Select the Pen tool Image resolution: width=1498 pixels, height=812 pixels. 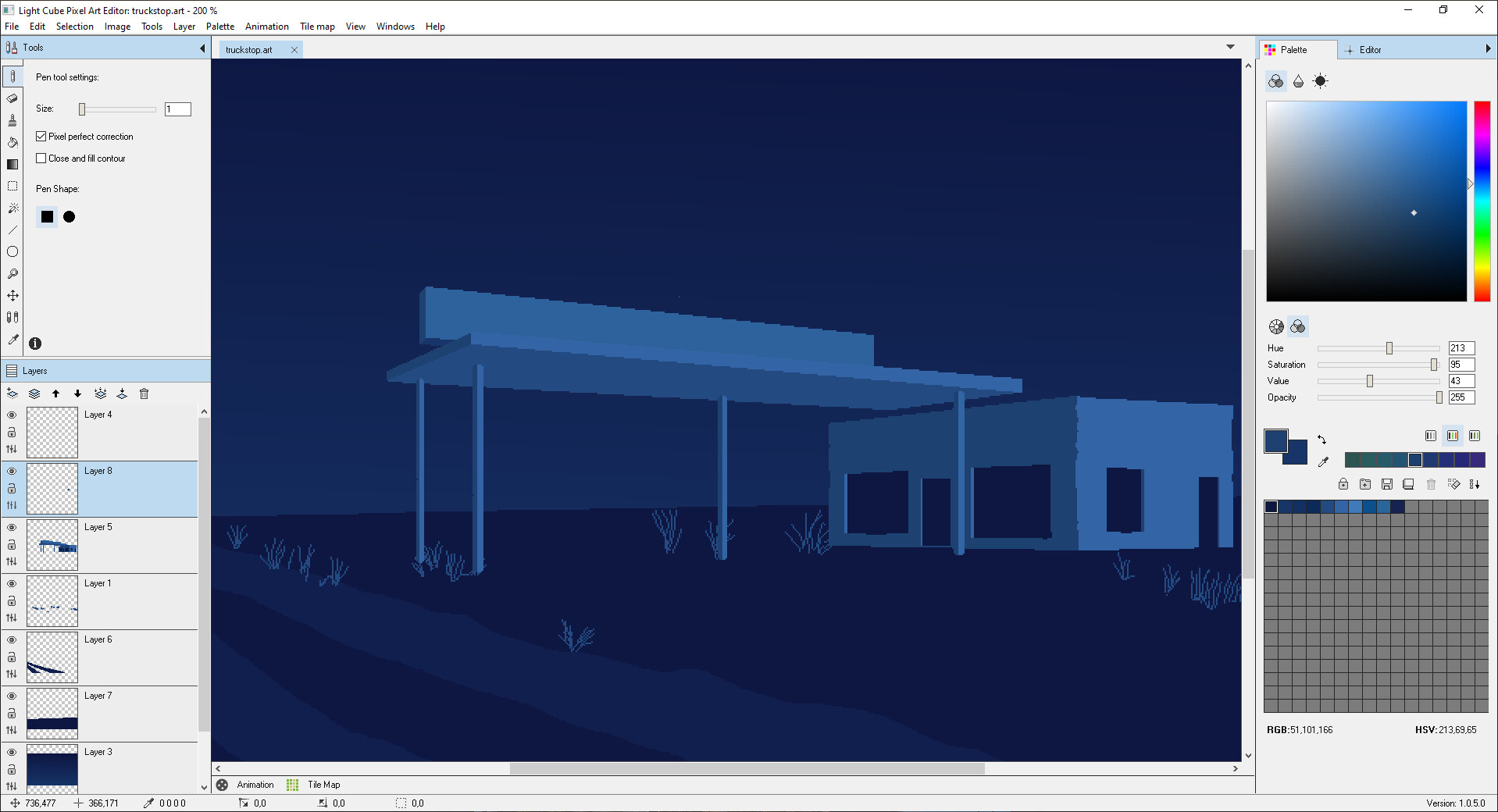point(12,76)
